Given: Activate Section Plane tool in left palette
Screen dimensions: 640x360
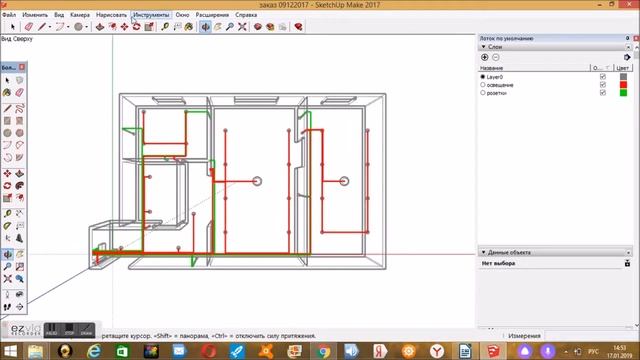Looking at the screenshot, I should (20, 307).
